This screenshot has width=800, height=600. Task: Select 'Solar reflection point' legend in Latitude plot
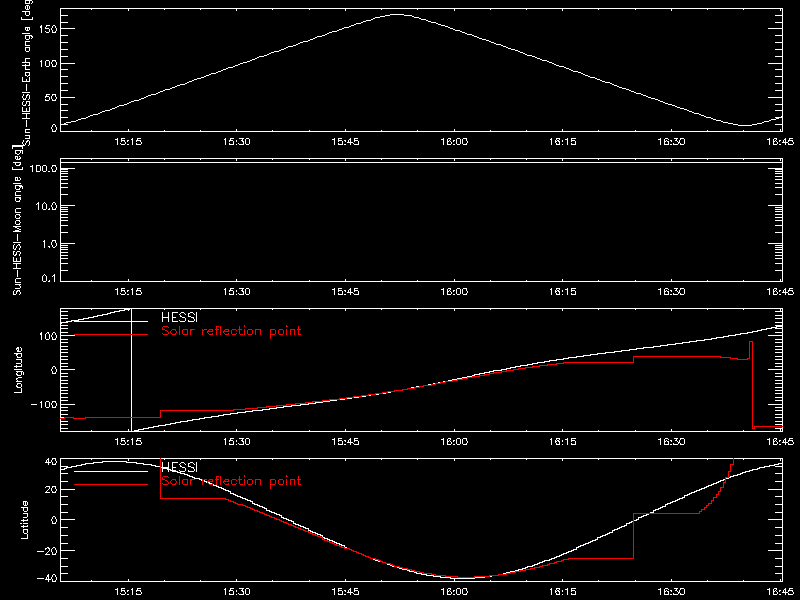[231, 481]
